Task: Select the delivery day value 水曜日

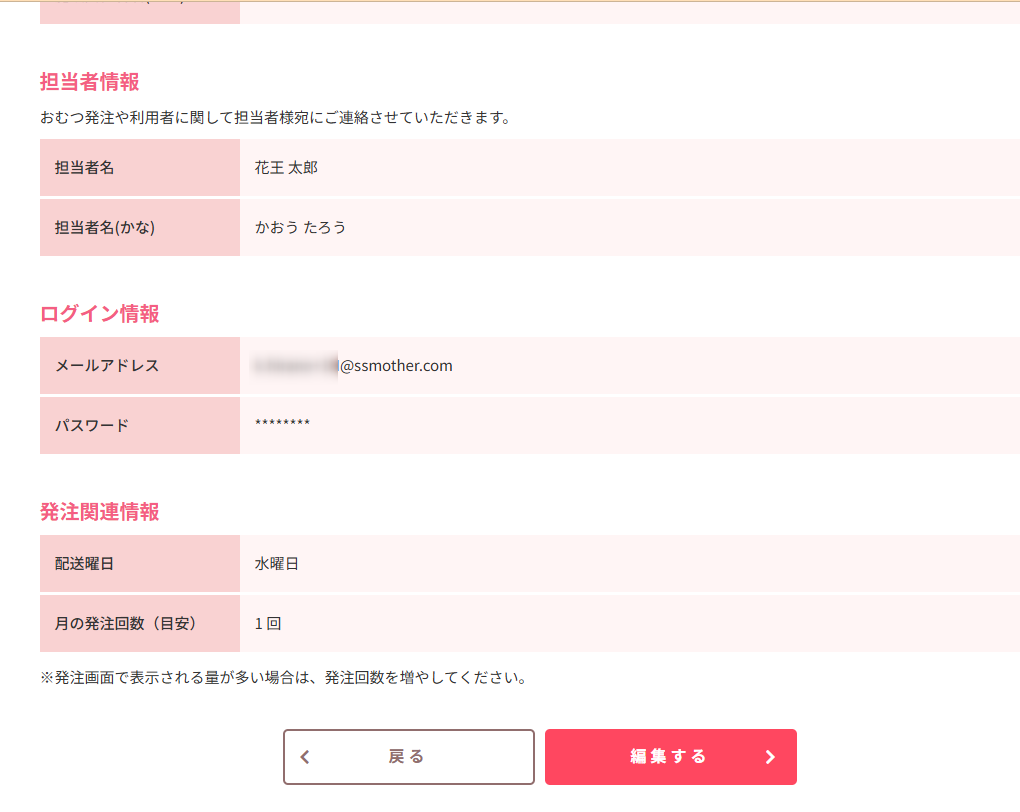Action: tap(276, 564)
